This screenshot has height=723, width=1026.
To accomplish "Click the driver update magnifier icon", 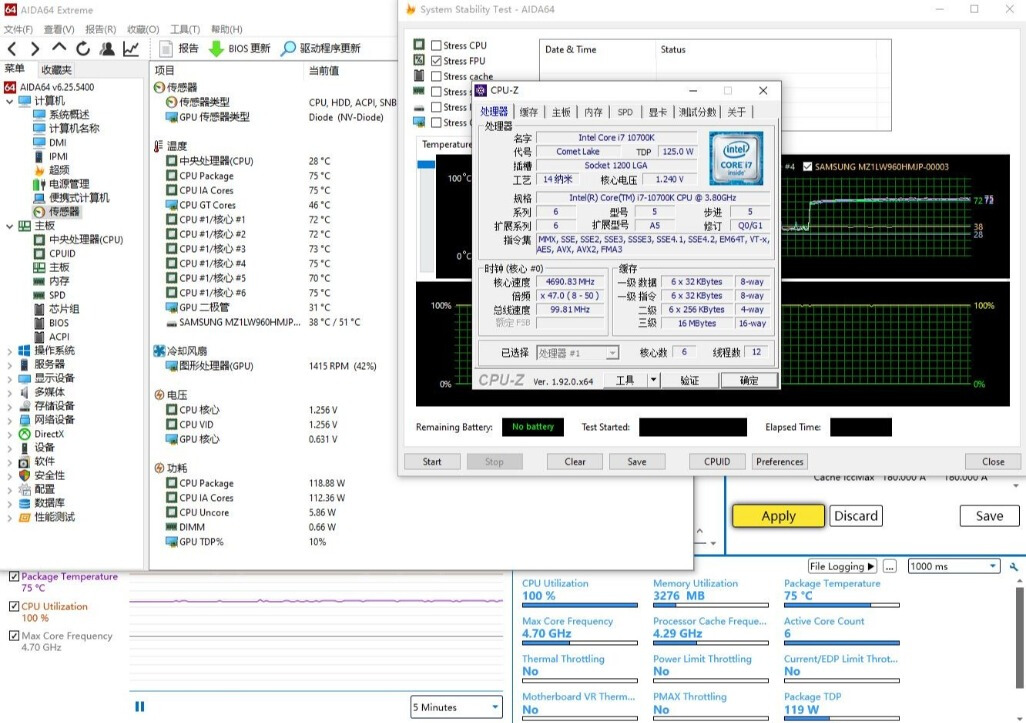I will tap(288, 48).
